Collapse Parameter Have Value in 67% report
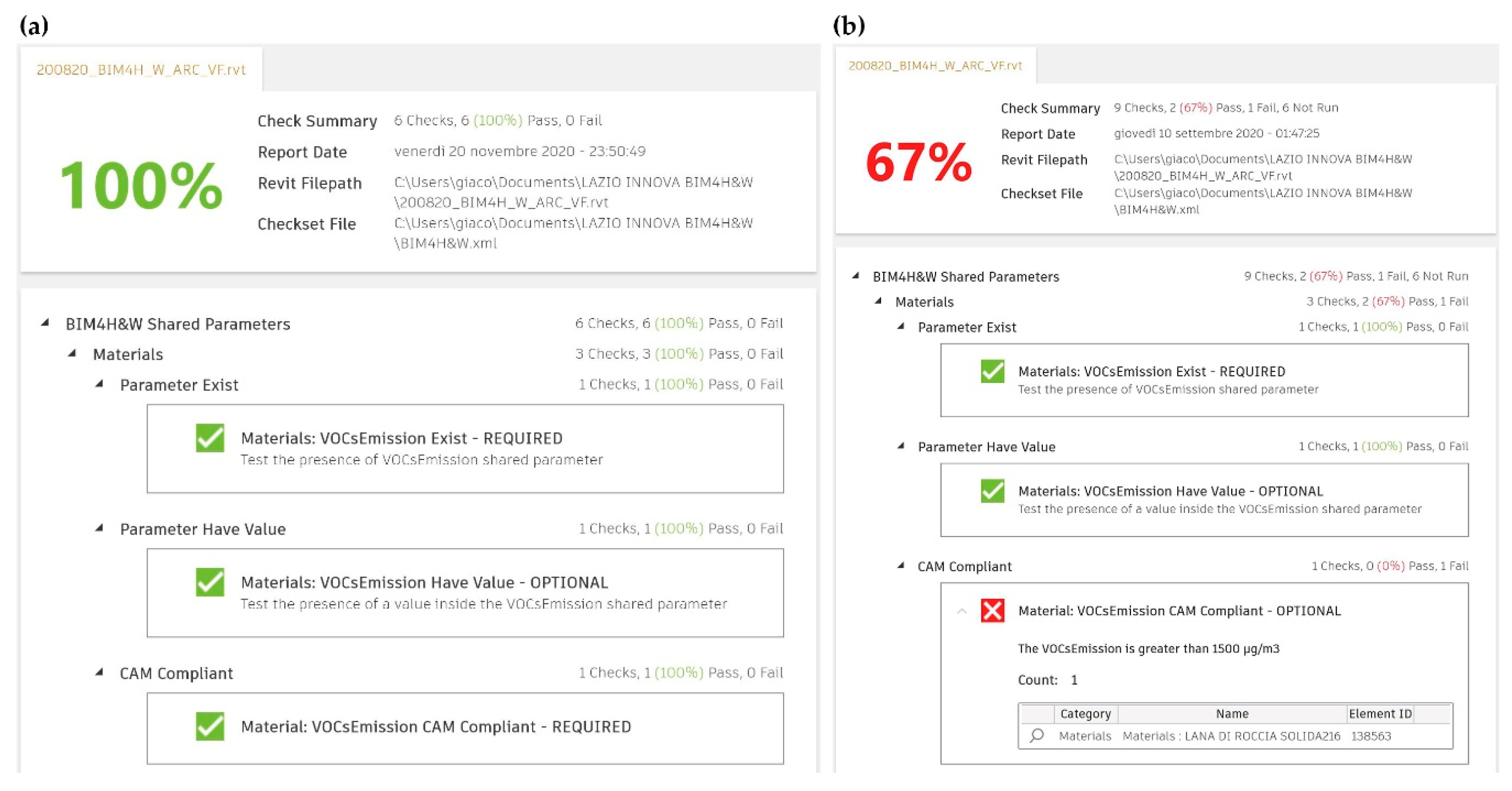 [x=901, y=446]
